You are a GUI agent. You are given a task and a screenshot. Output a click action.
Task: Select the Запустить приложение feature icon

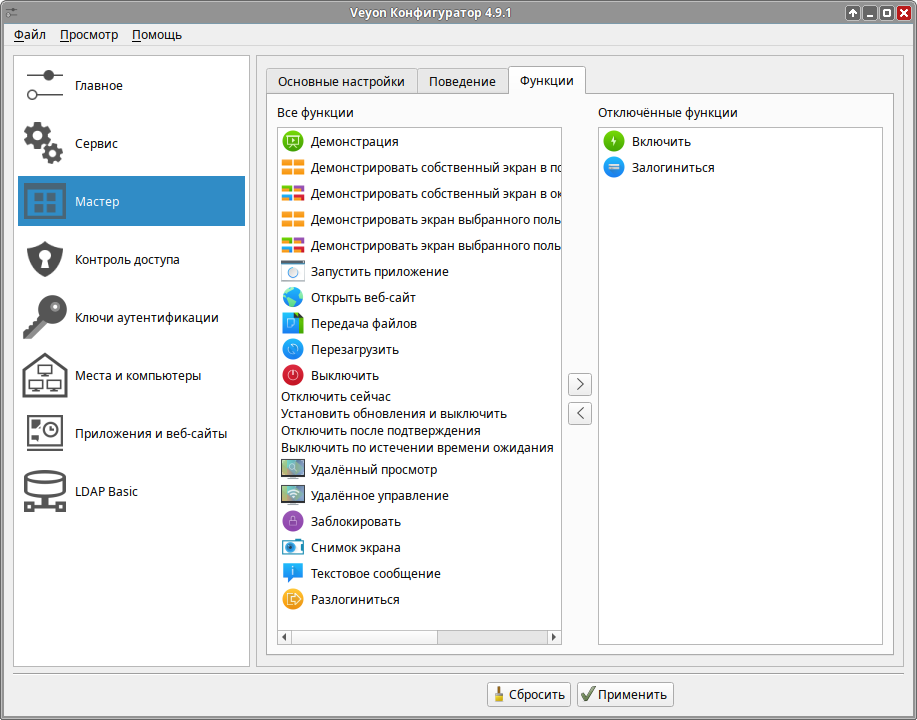293,271
